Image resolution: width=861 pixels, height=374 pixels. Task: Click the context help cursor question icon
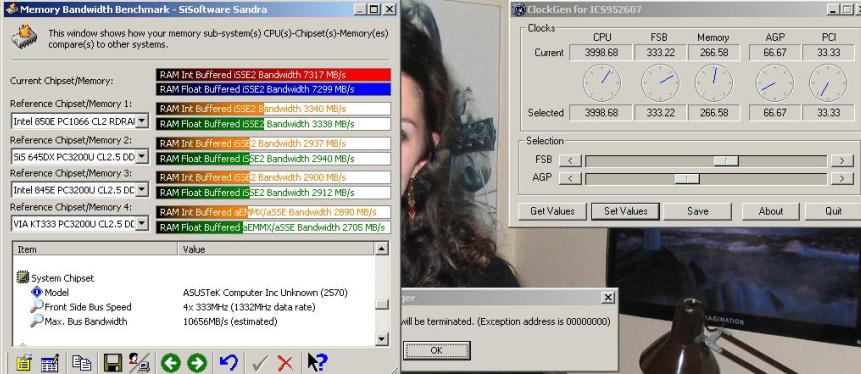click(x=317, y=362)
